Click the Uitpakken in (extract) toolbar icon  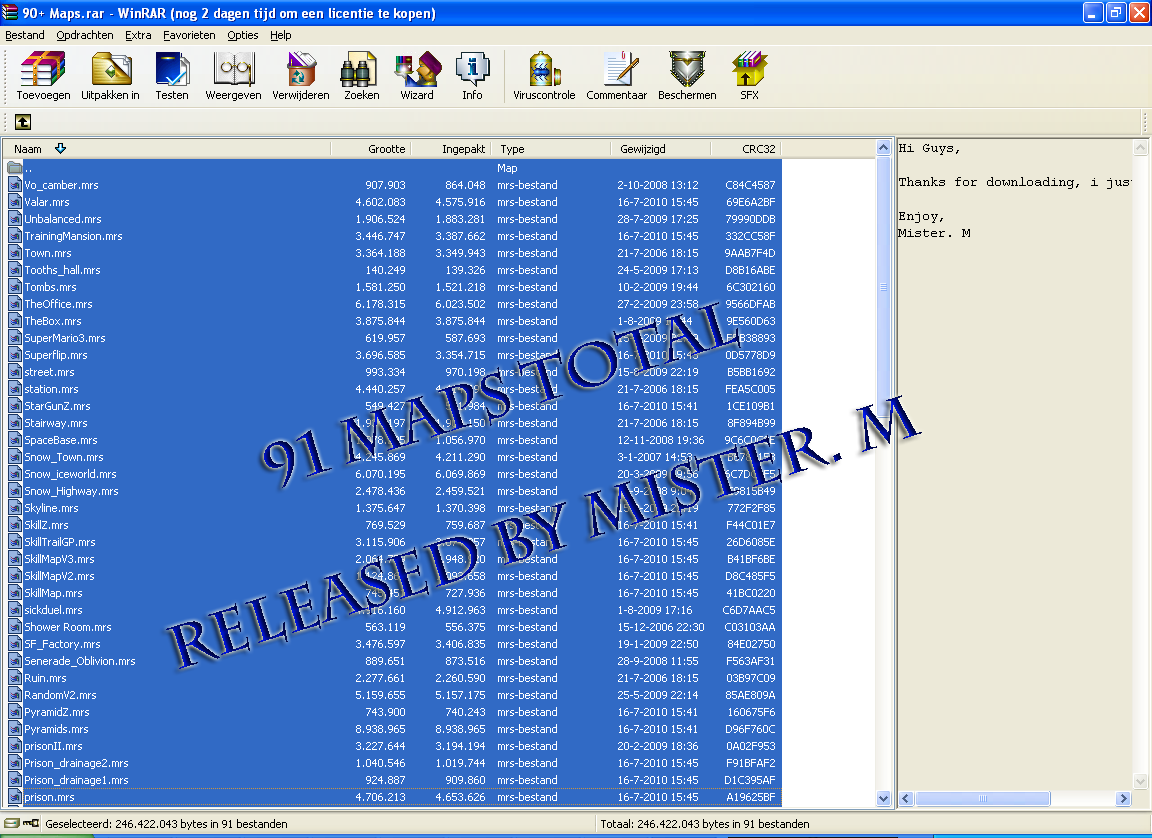111,69
